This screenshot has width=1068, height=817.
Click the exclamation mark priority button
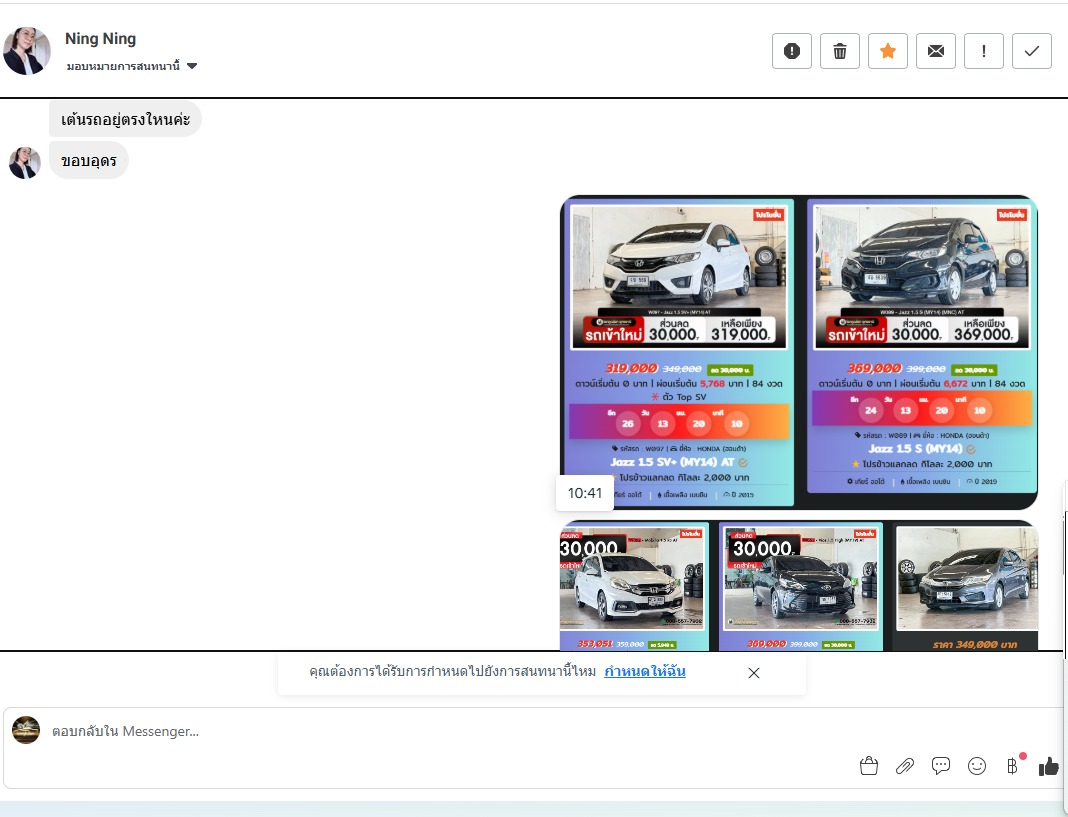coord(984,51)
